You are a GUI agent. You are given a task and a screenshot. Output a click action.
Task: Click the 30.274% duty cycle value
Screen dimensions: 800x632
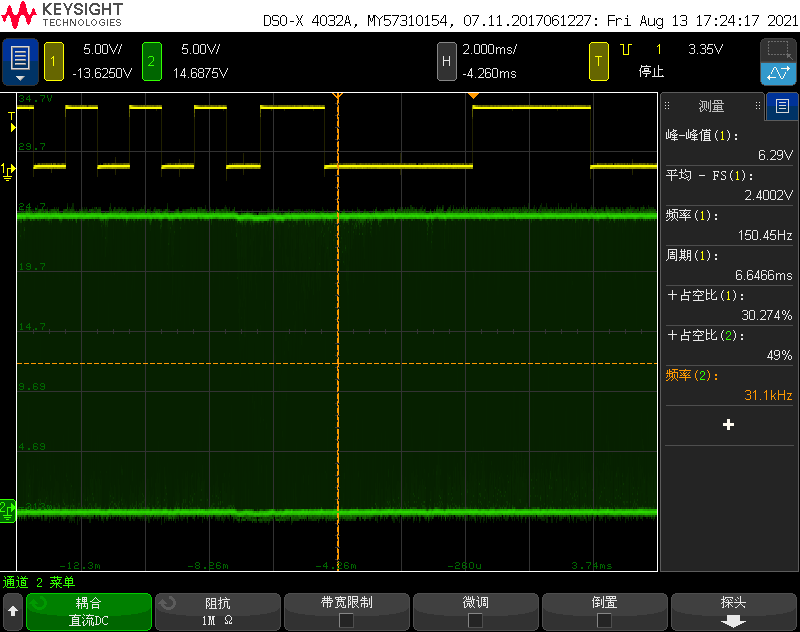[766, 315]
